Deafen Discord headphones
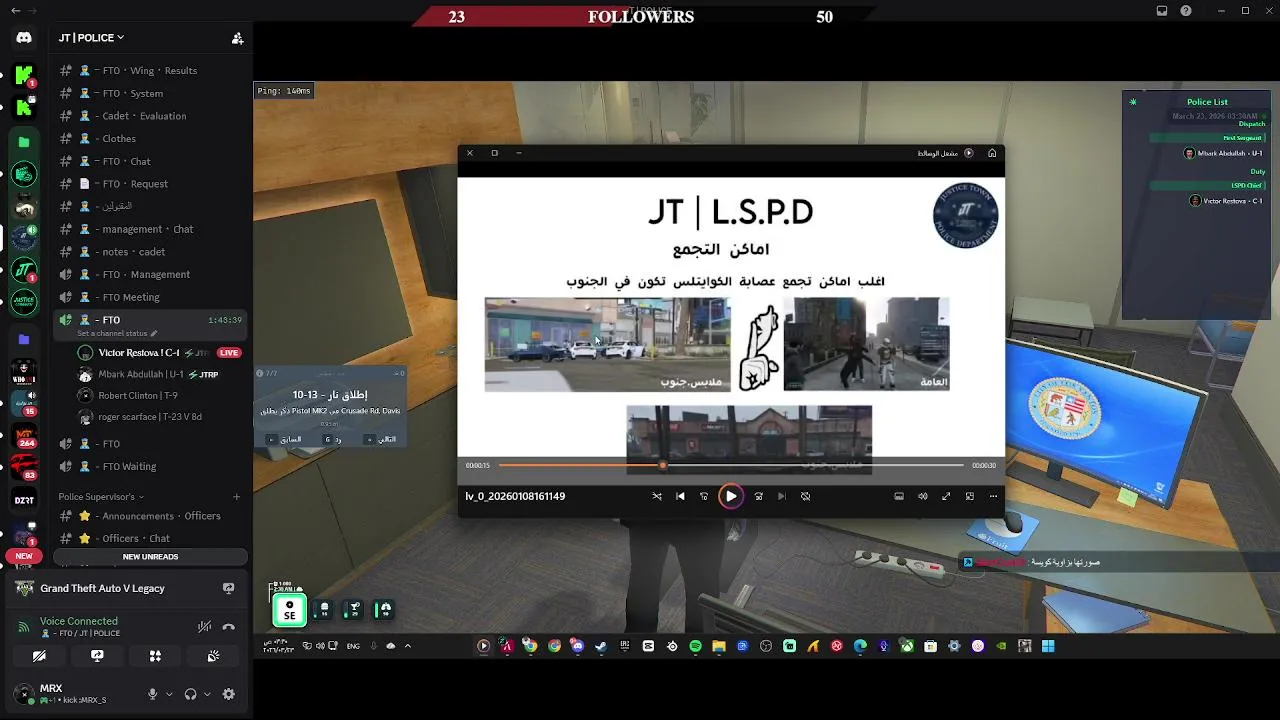 [x=190, y=694]
